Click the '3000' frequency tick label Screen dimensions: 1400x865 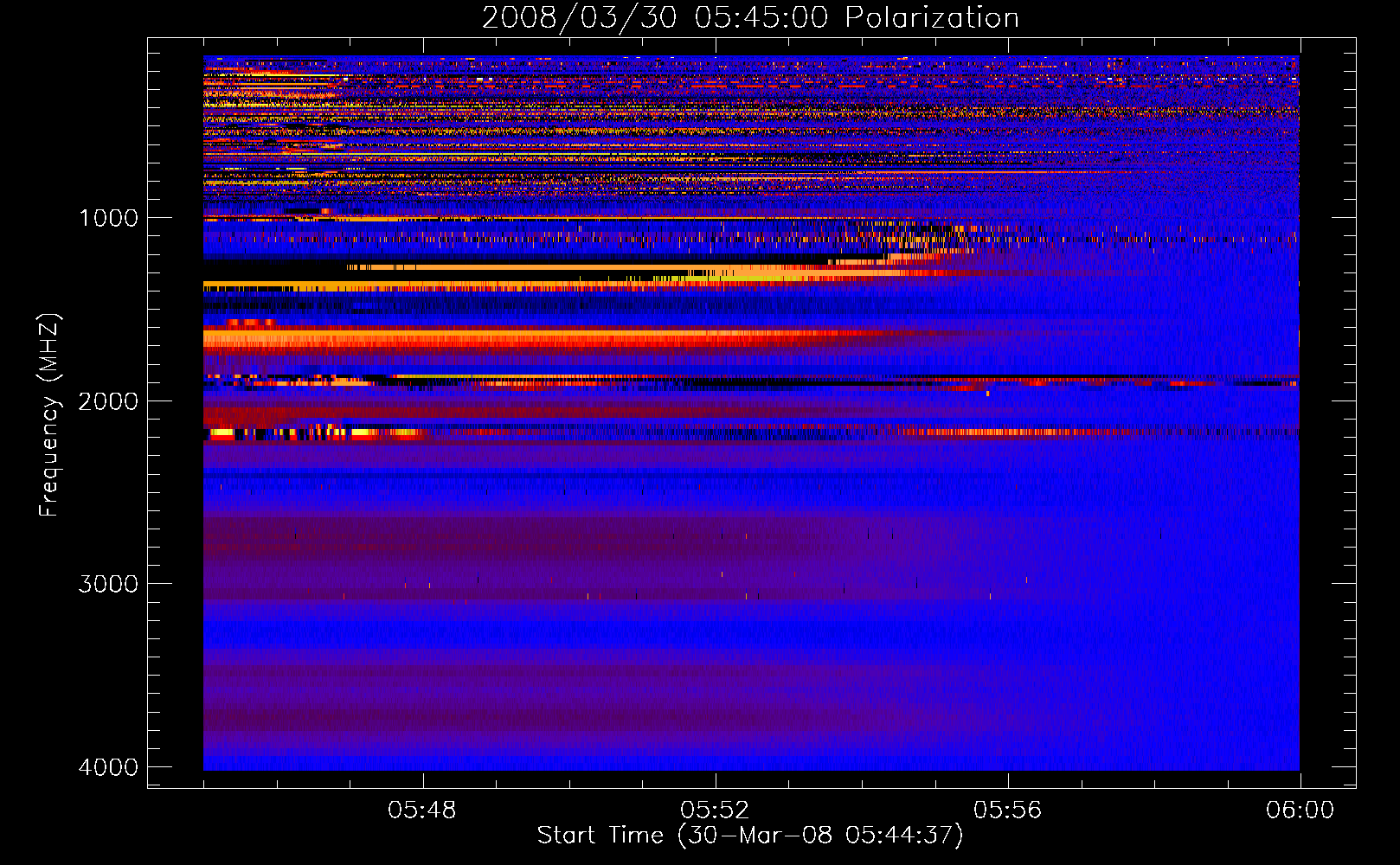[x=108, y=584]
